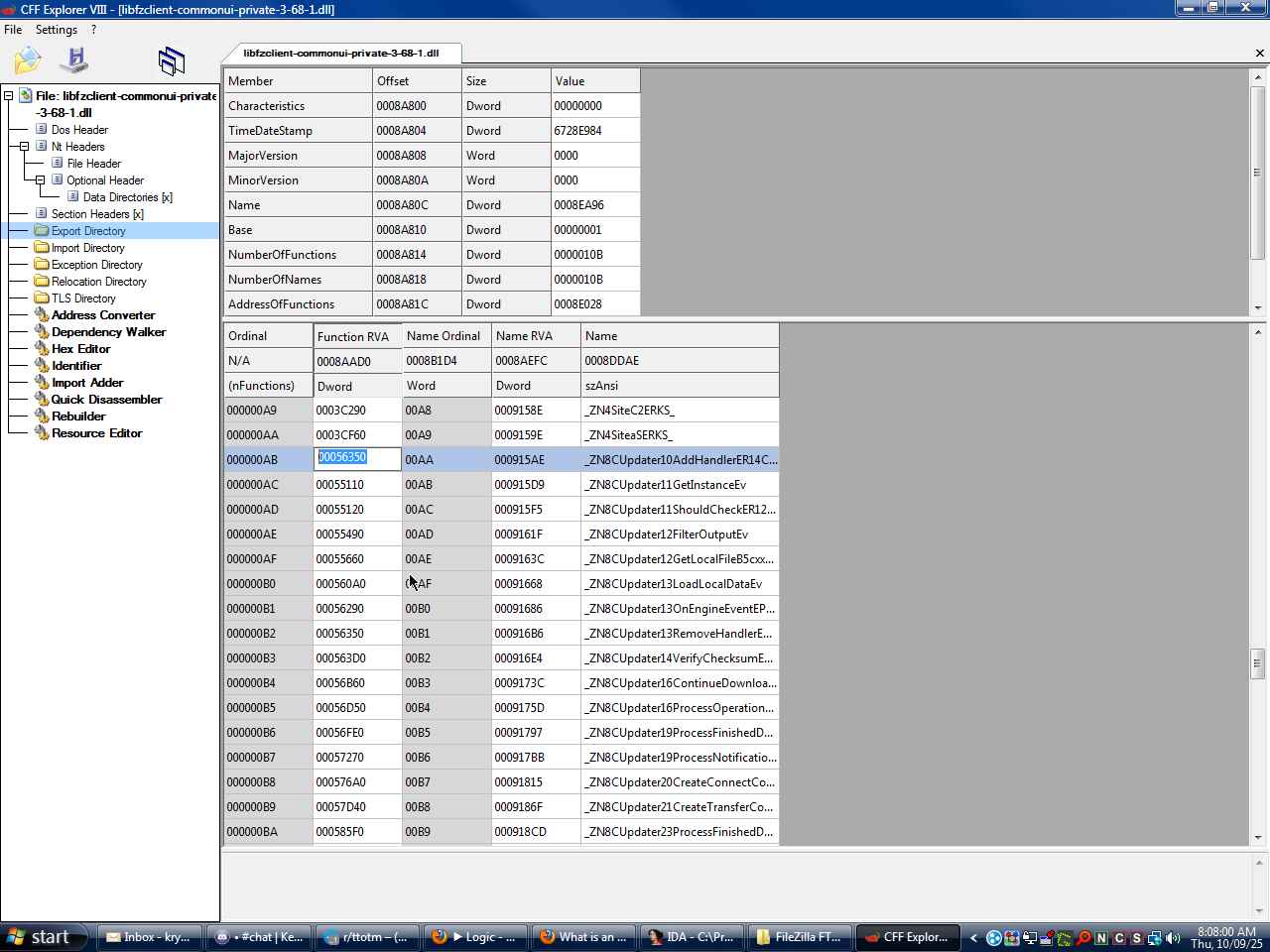Collapse the root File tree node
This screenshot has height=952, width=1270.
9,96
